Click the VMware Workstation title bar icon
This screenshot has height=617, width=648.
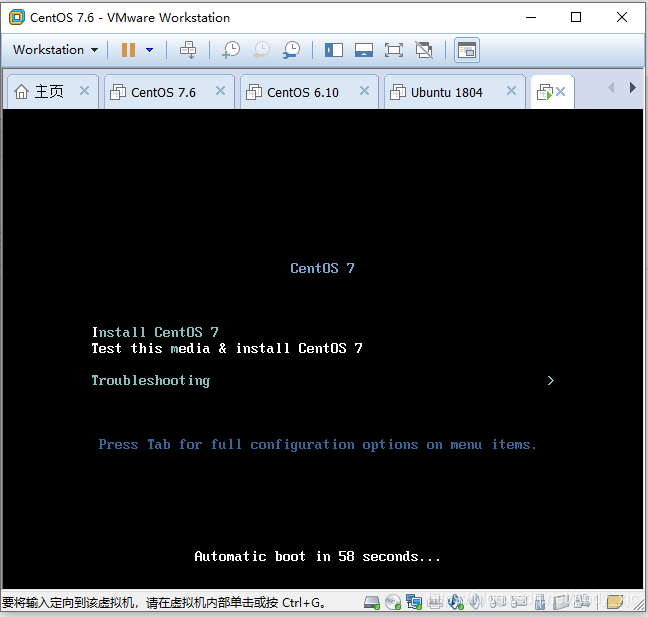[x=17, y=17]
